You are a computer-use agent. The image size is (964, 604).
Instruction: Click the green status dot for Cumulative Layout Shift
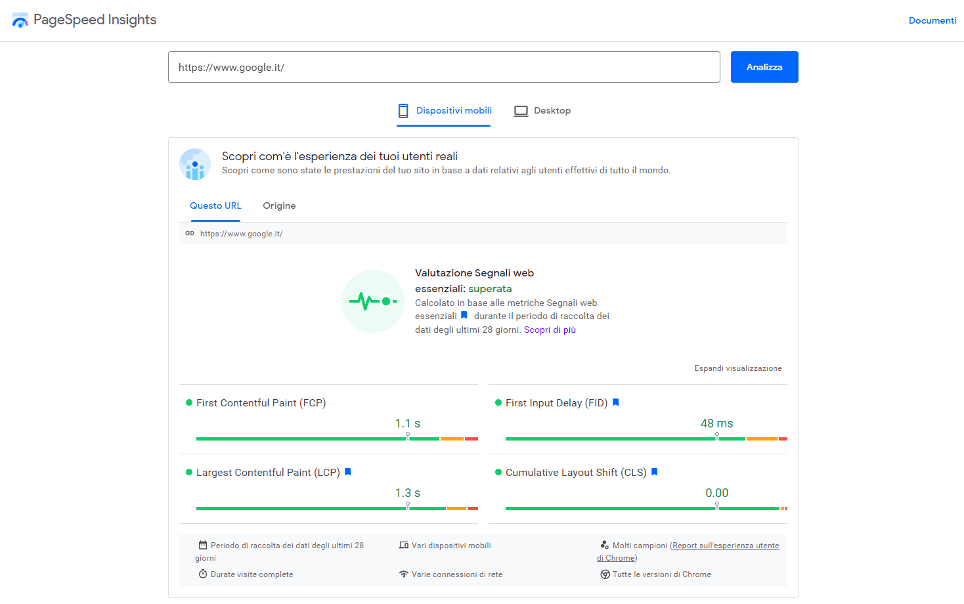pos(499,472)
